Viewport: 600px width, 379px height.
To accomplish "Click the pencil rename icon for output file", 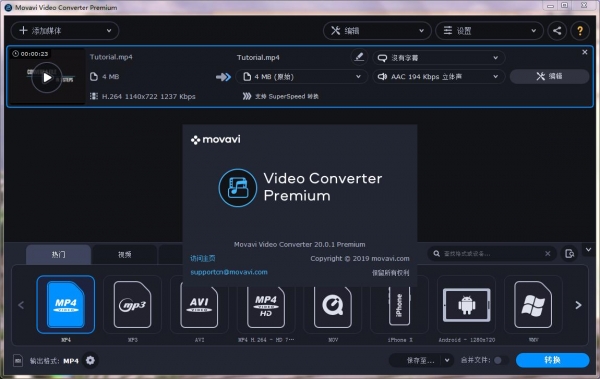I will pos(359,57).
